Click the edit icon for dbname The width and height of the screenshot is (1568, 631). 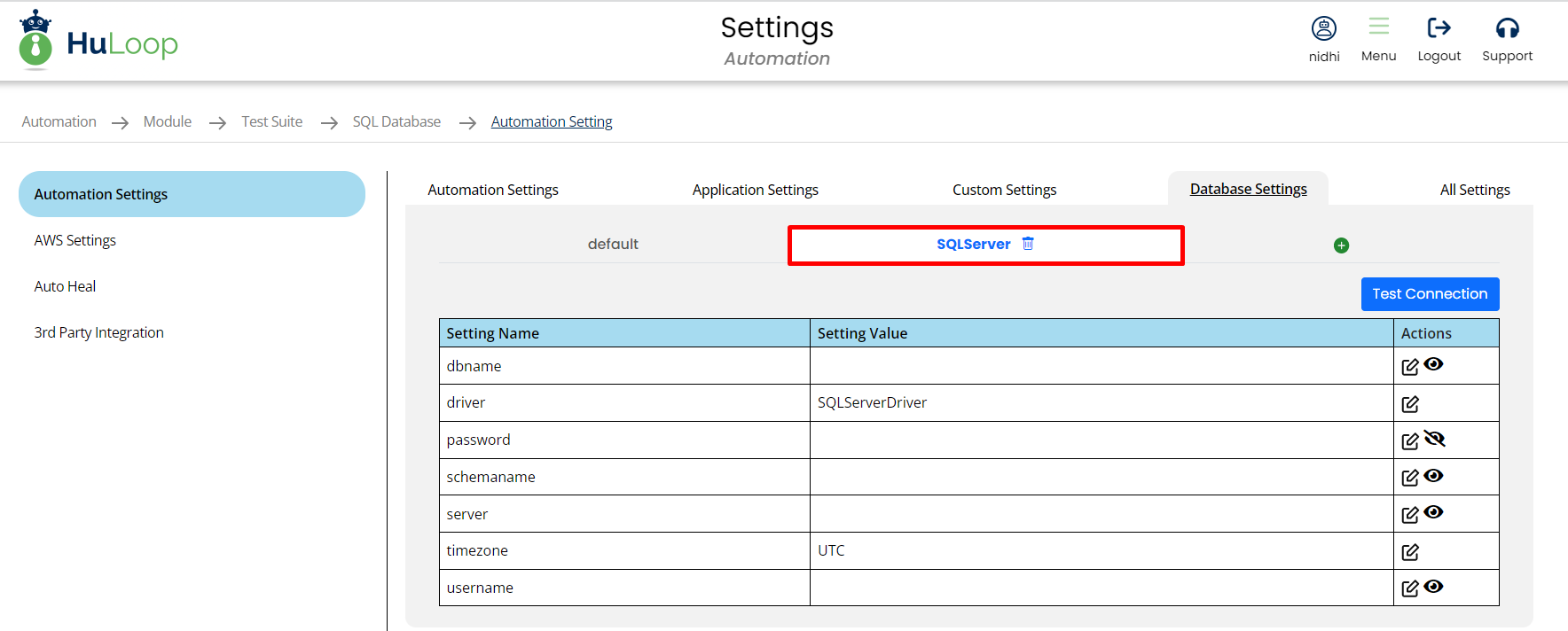pos(1409,367)
